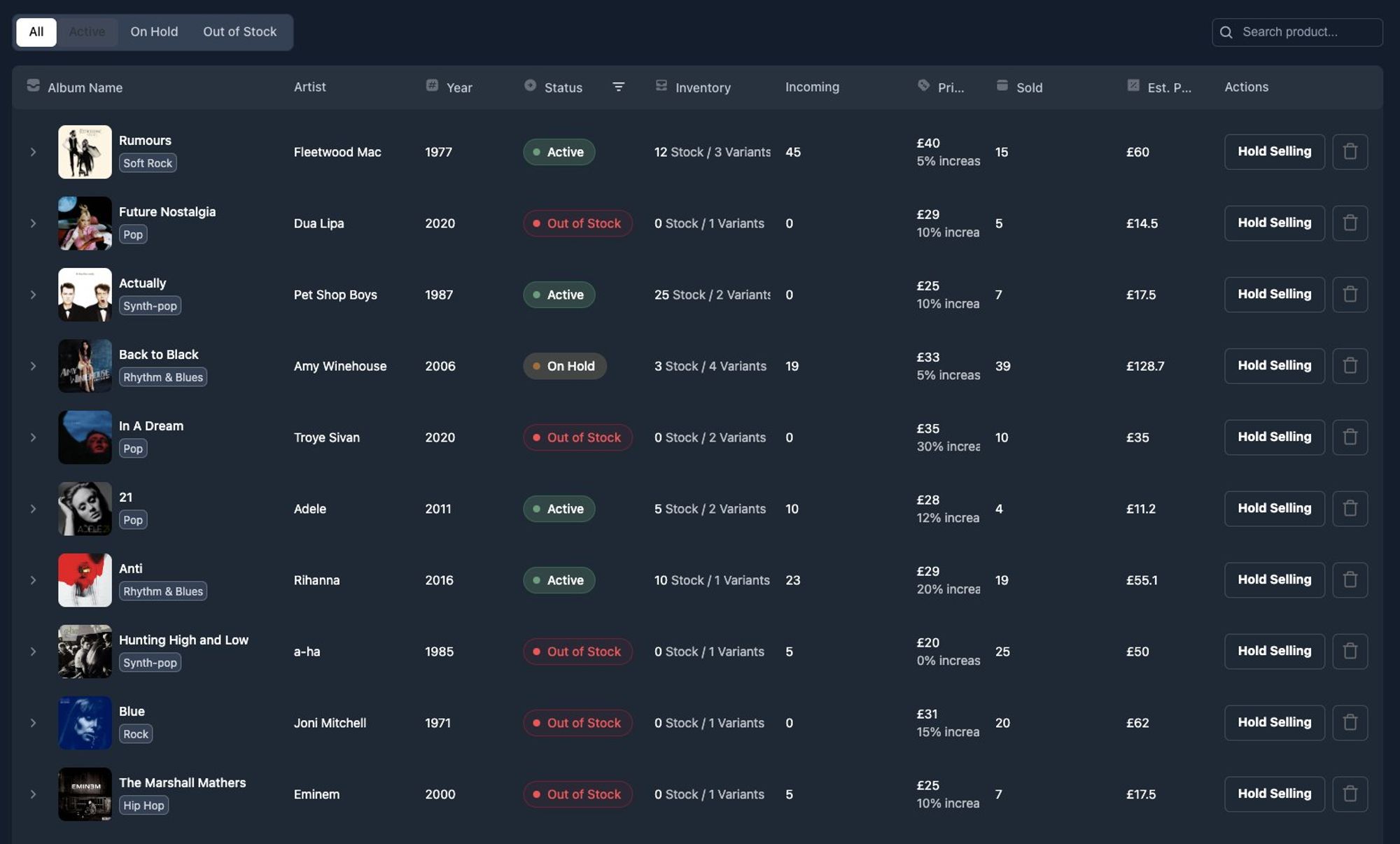1400x844 pixels.
Task: Delete The Marshall Mathers row
Action: (x=1350, y=794)
